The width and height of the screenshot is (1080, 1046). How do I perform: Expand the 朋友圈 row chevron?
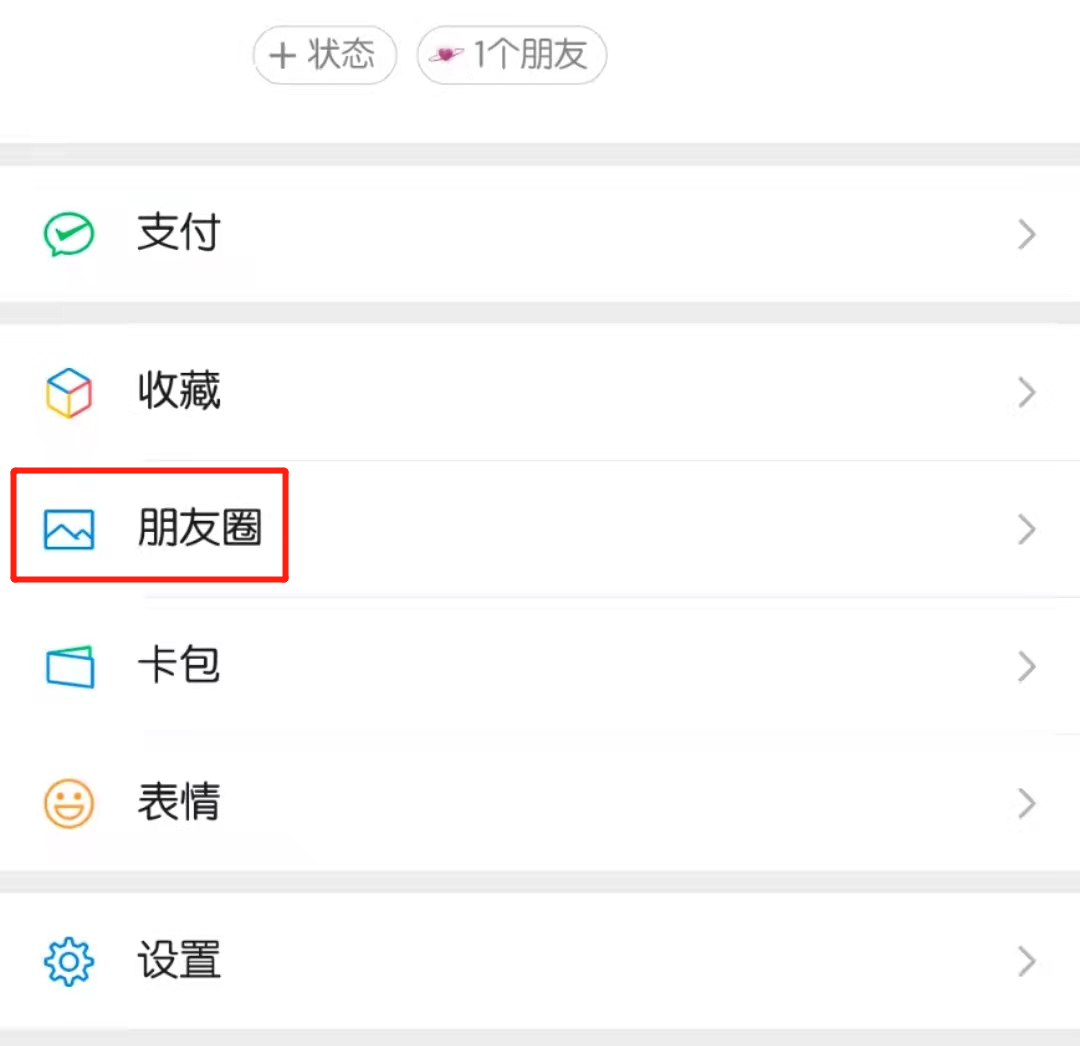coord(1027,530)
